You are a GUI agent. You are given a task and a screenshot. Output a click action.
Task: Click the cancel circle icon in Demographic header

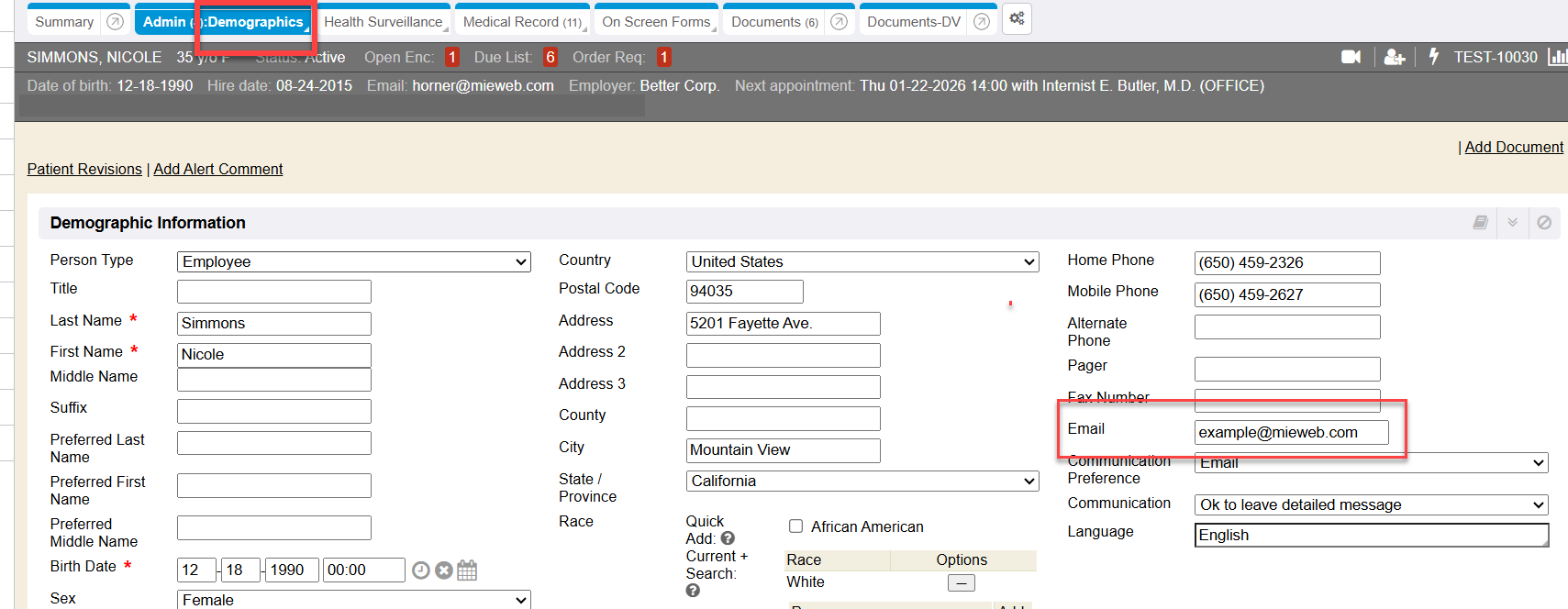pyautogui.click(x=1544, y=223)
